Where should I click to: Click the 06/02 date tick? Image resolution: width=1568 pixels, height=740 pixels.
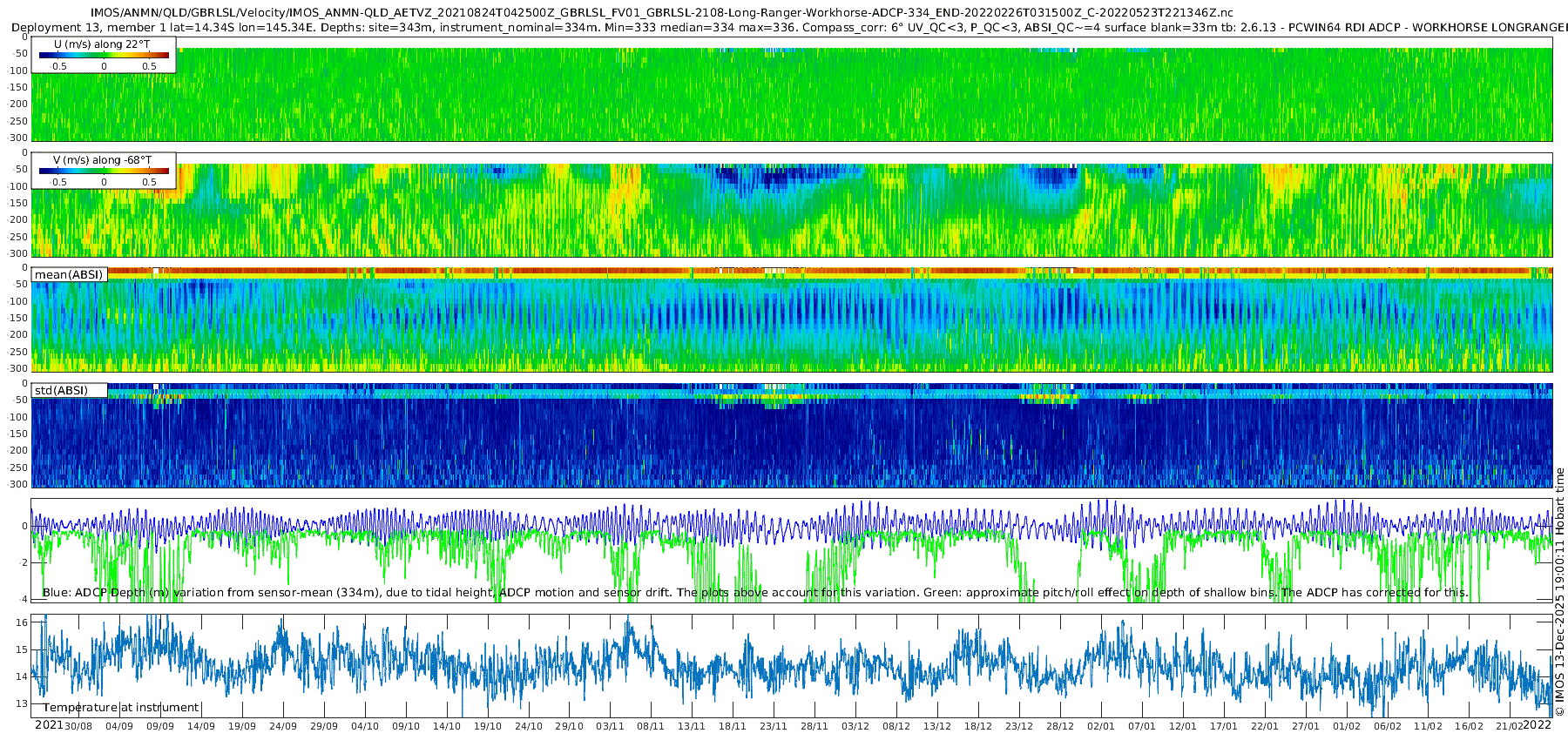[x=1388, y=726]
